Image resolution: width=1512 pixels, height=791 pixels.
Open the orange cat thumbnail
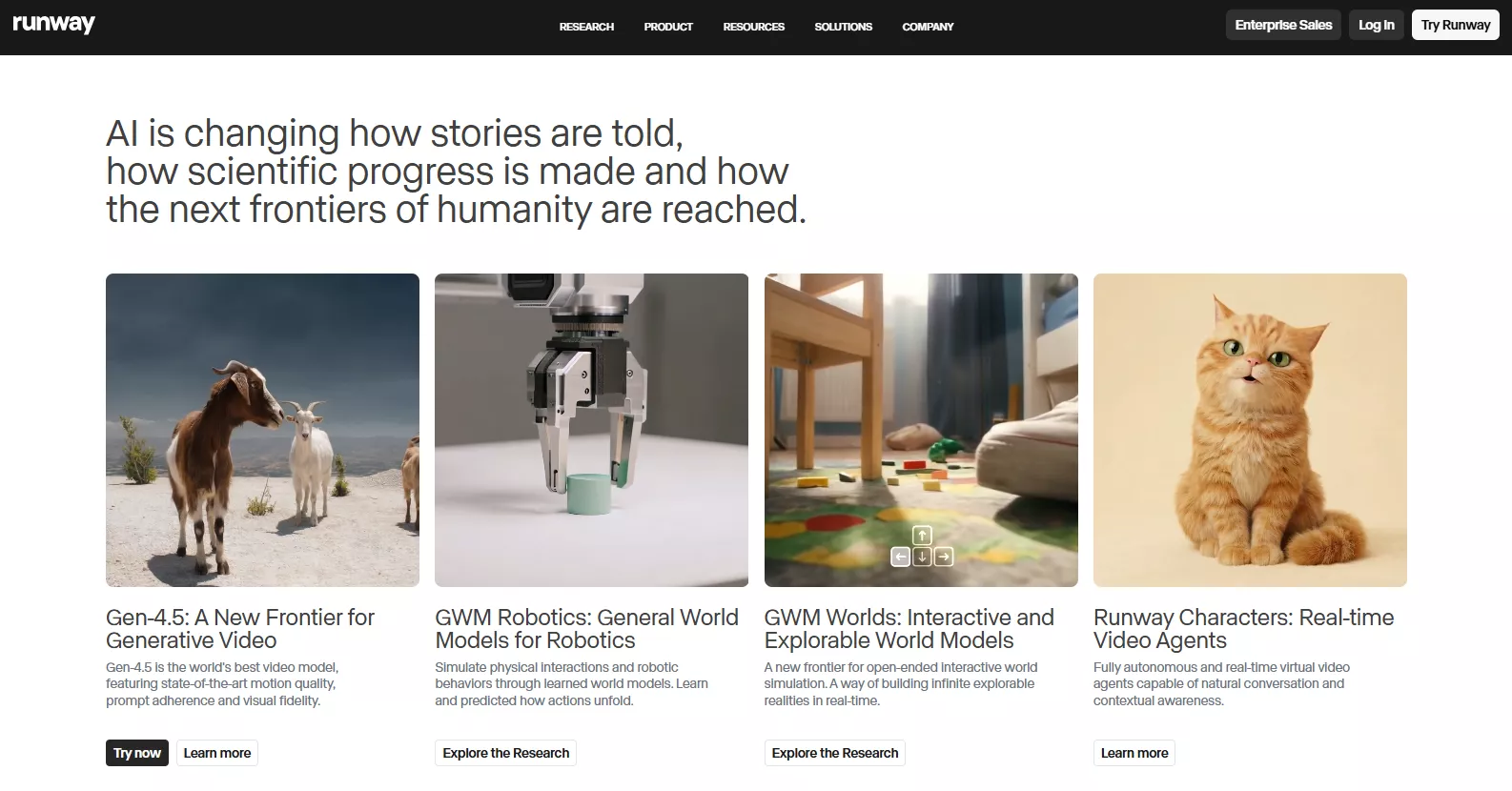pyautogui.click(x=1250, y=430)
